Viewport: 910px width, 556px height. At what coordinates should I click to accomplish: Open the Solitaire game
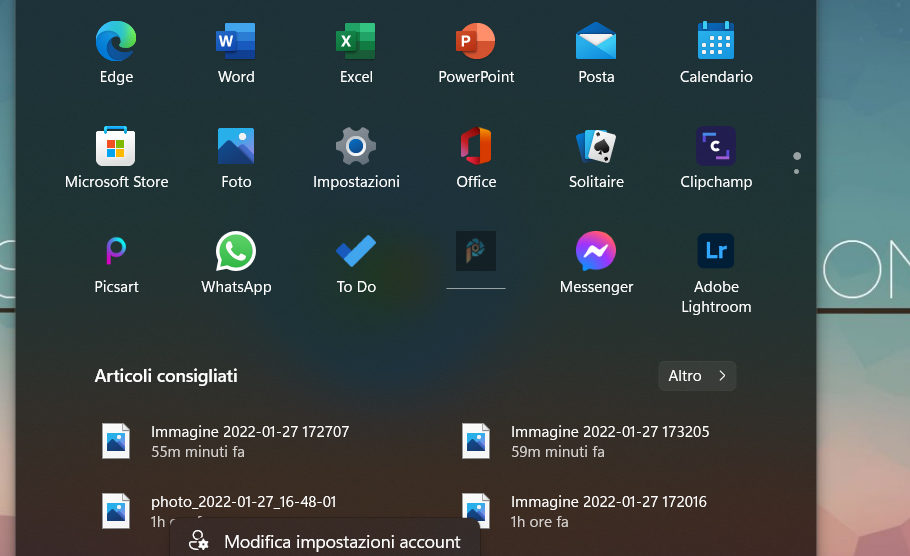tap(596, 157)
